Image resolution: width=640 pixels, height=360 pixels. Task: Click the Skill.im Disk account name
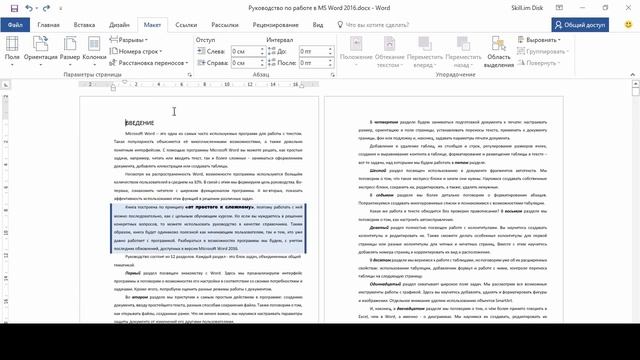pyautogui.click(x=527, y=8)
